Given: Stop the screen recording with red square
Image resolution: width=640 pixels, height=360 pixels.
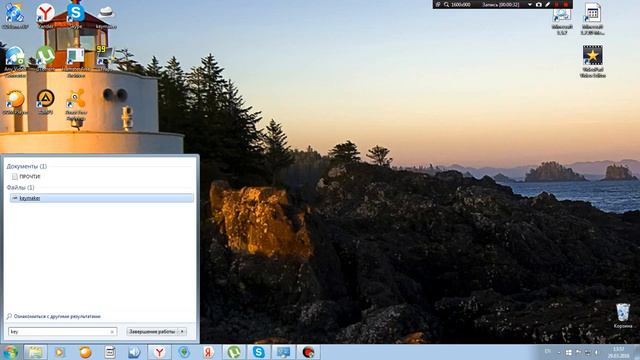Looking at the screenshot, I should coord(566,4).
